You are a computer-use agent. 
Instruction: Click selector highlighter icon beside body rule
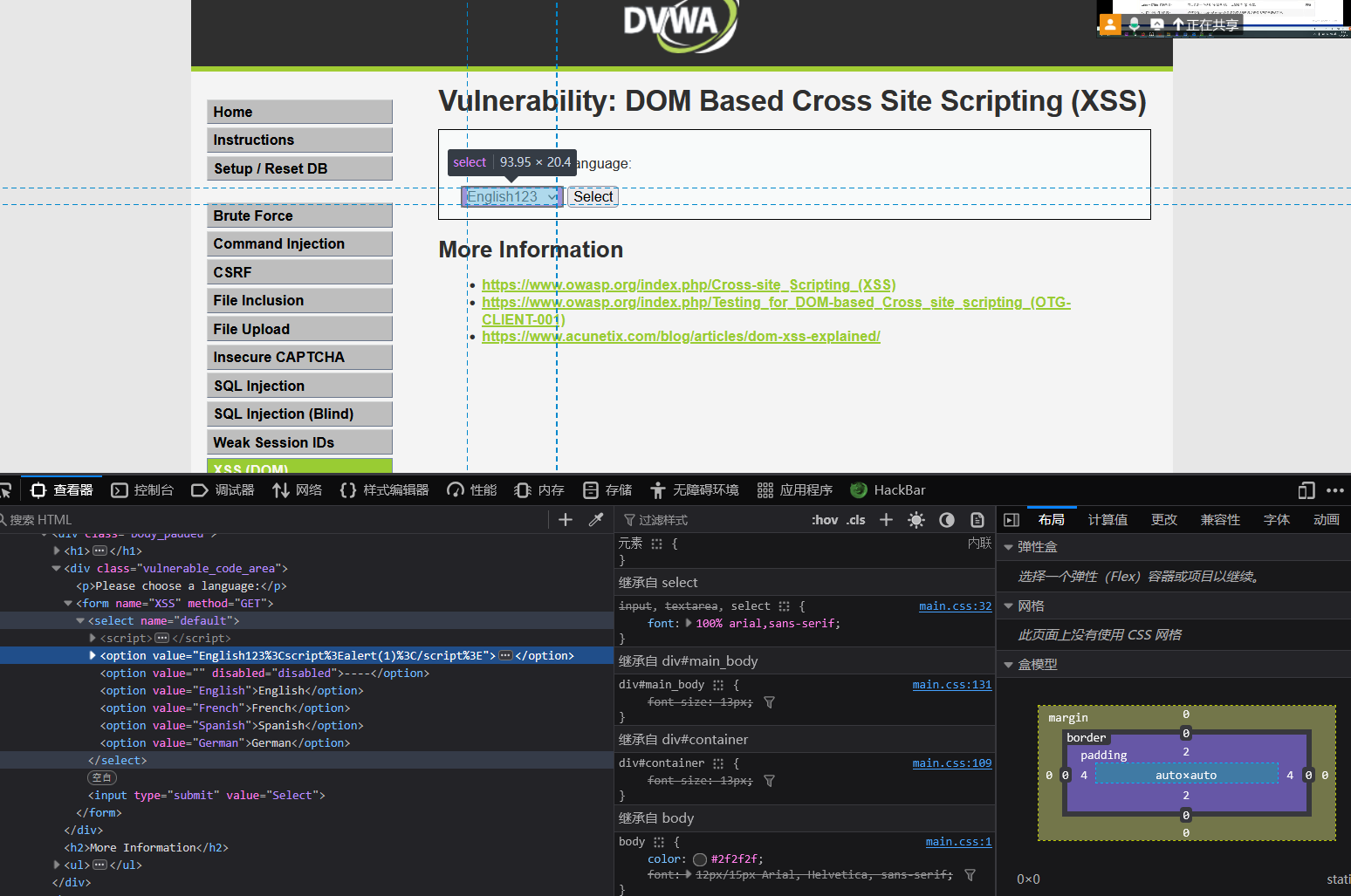pyautogui.click(x=659, y=842)
